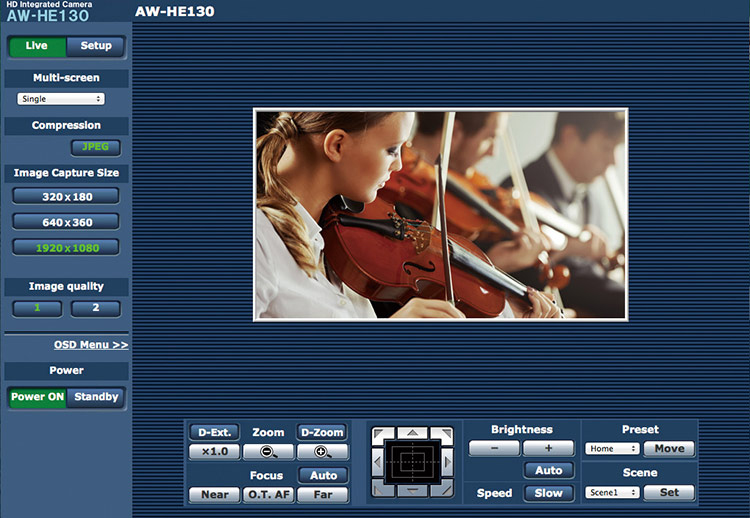Expand the Scene1 scene dropdown
The width and height of the screenshot is (750, 518).
[x=612, y=493]
